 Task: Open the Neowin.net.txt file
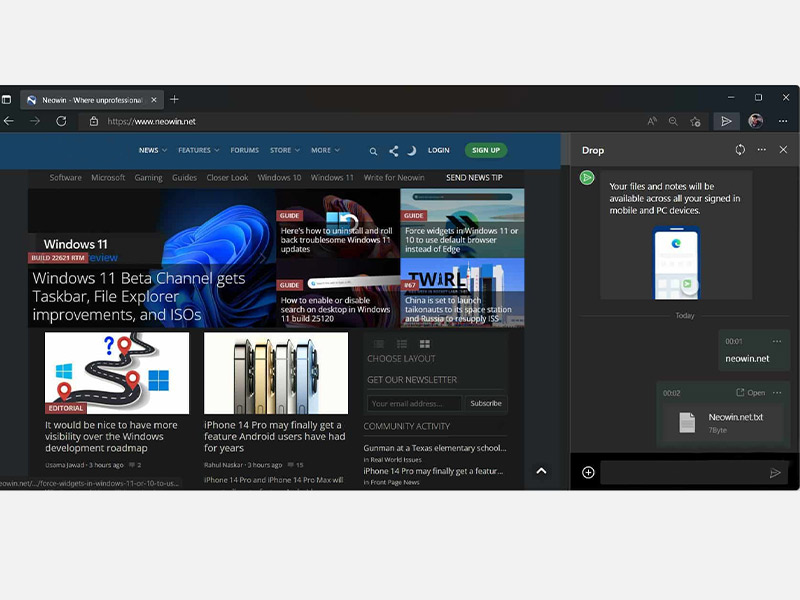click(x=751, y=393)
